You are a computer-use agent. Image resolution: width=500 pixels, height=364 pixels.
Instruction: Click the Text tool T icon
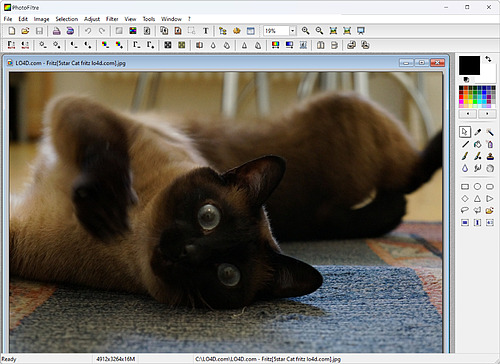[206, 31]
